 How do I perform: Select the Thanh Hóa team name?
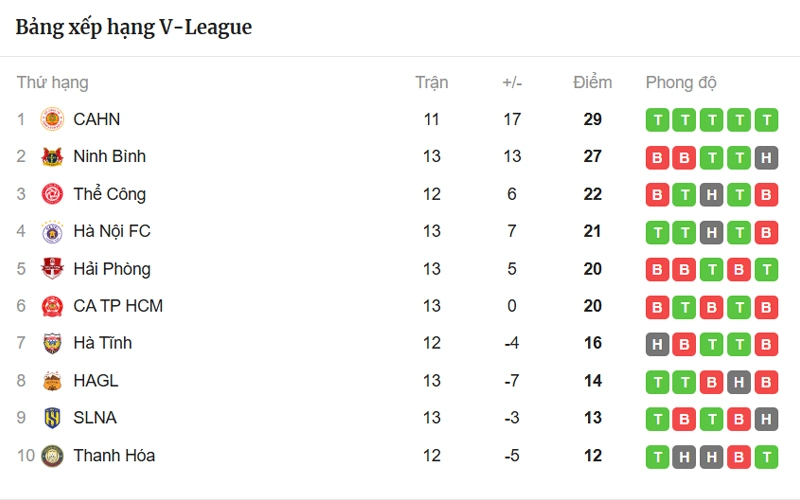coord(114,455)
